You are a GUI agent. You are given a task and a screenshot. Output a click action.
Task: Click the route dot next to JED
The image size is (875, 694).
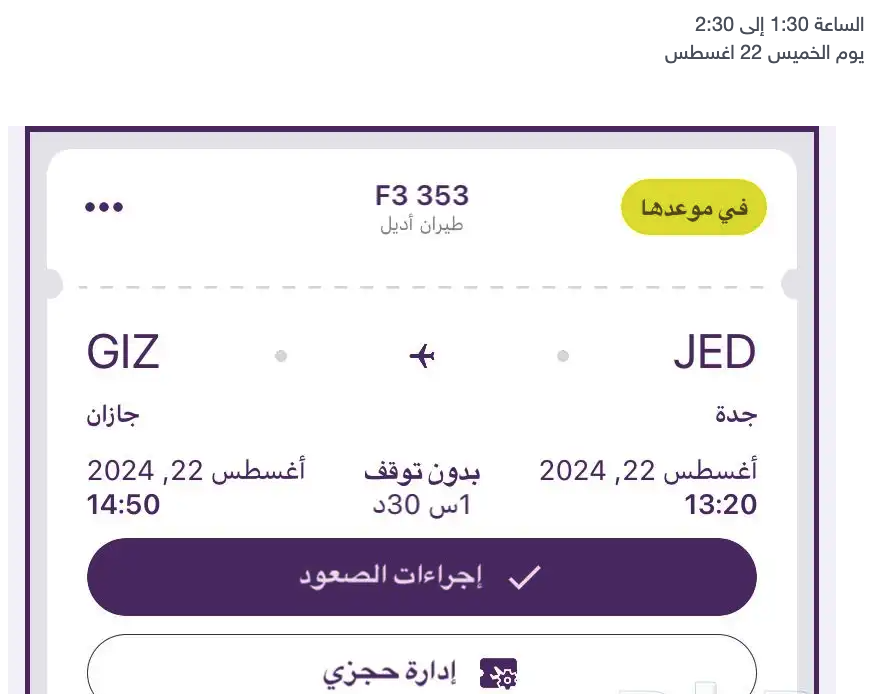(563, 355)
